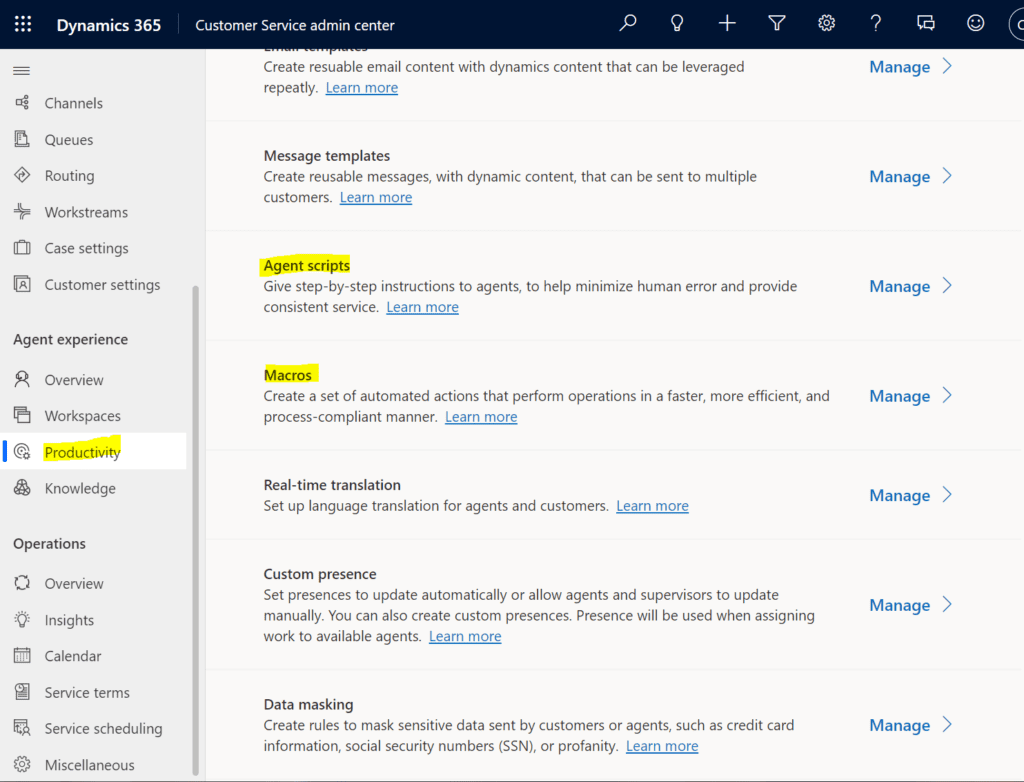This screenshot has height=782, width=1024.
Task: Open the lightbulb ideas icon
Action: tap(677, 22)
